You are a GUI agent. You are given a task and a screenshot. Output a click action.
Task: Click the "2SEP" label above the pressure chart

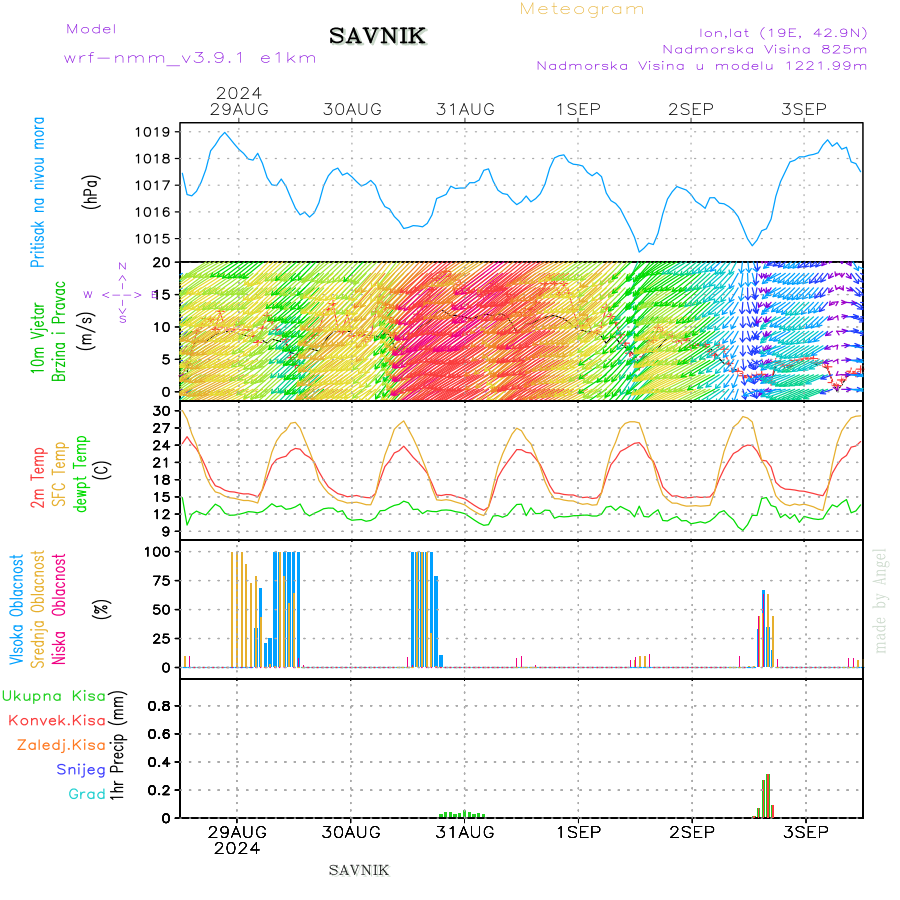pos(691,109)
